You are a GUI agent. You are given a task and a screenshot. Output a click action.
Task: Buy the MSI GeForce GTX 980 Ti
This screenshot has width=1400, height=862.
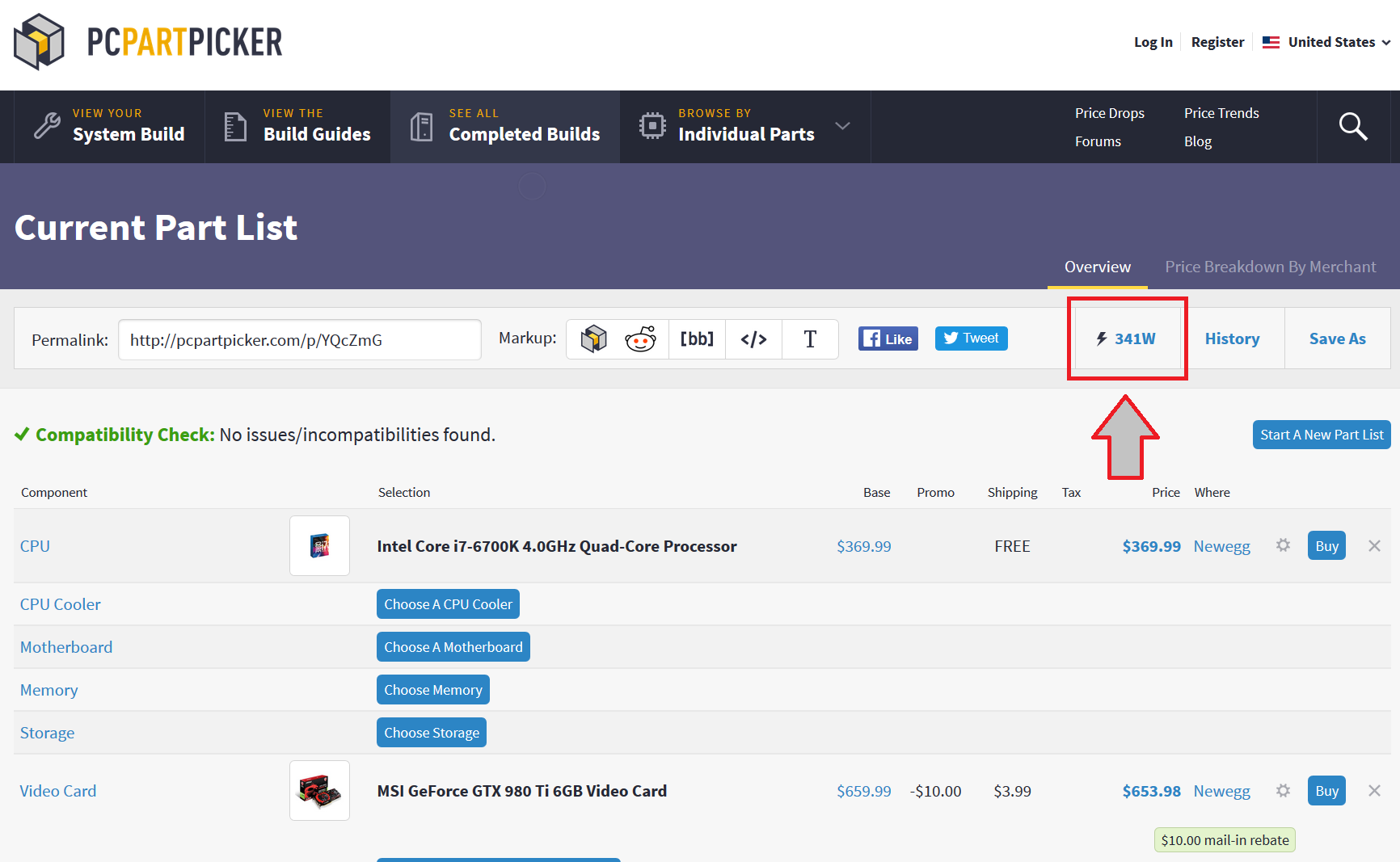1326,790
